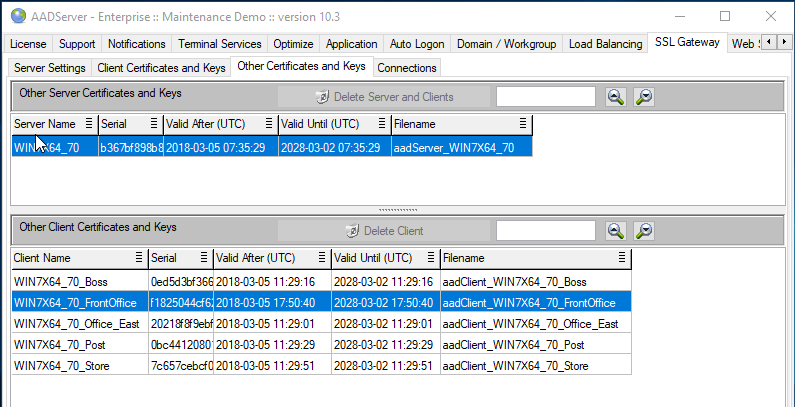Open the Server Name column menu
795x407 pixels.
(89, 124)
